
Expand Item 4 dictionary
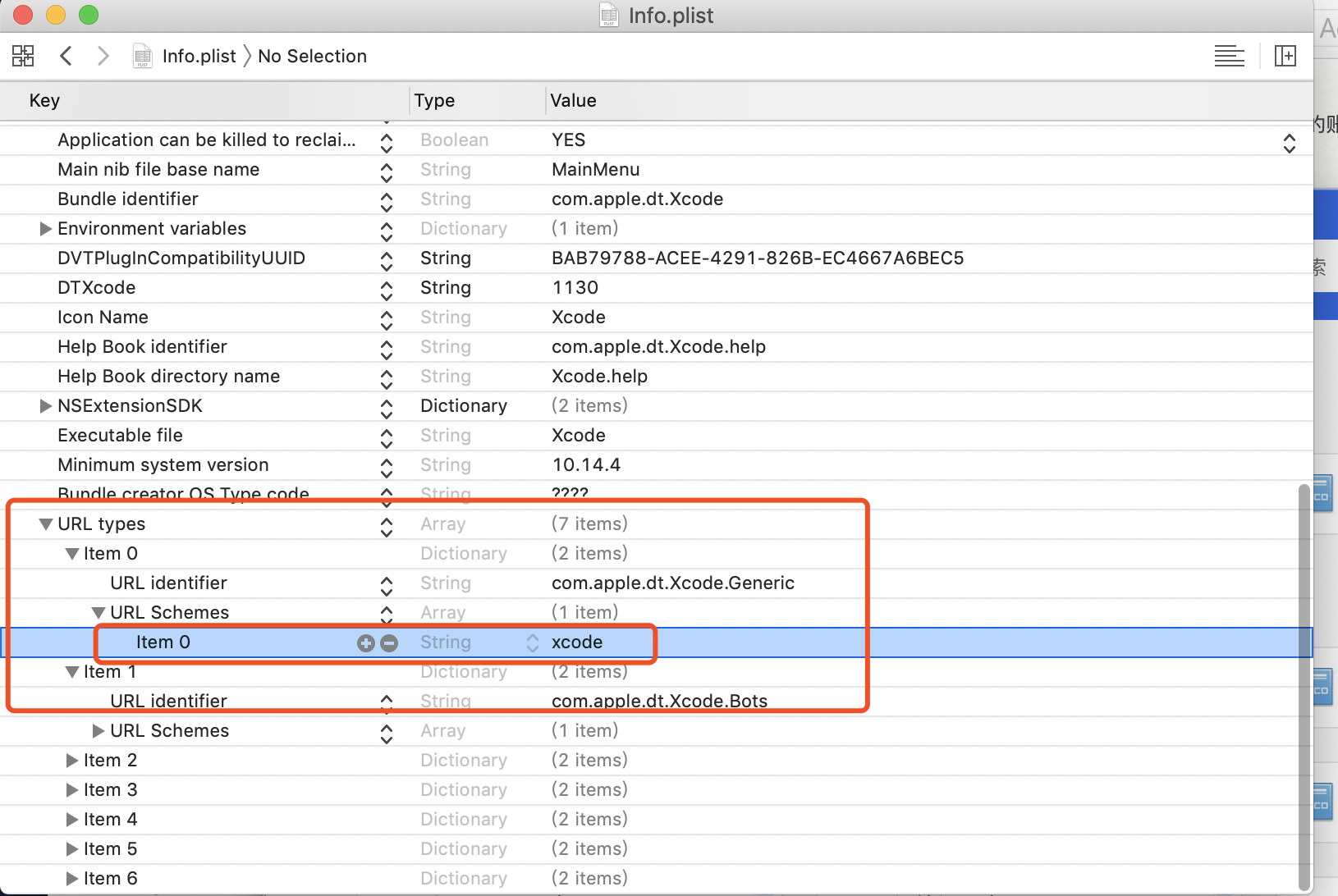[72, 819]
